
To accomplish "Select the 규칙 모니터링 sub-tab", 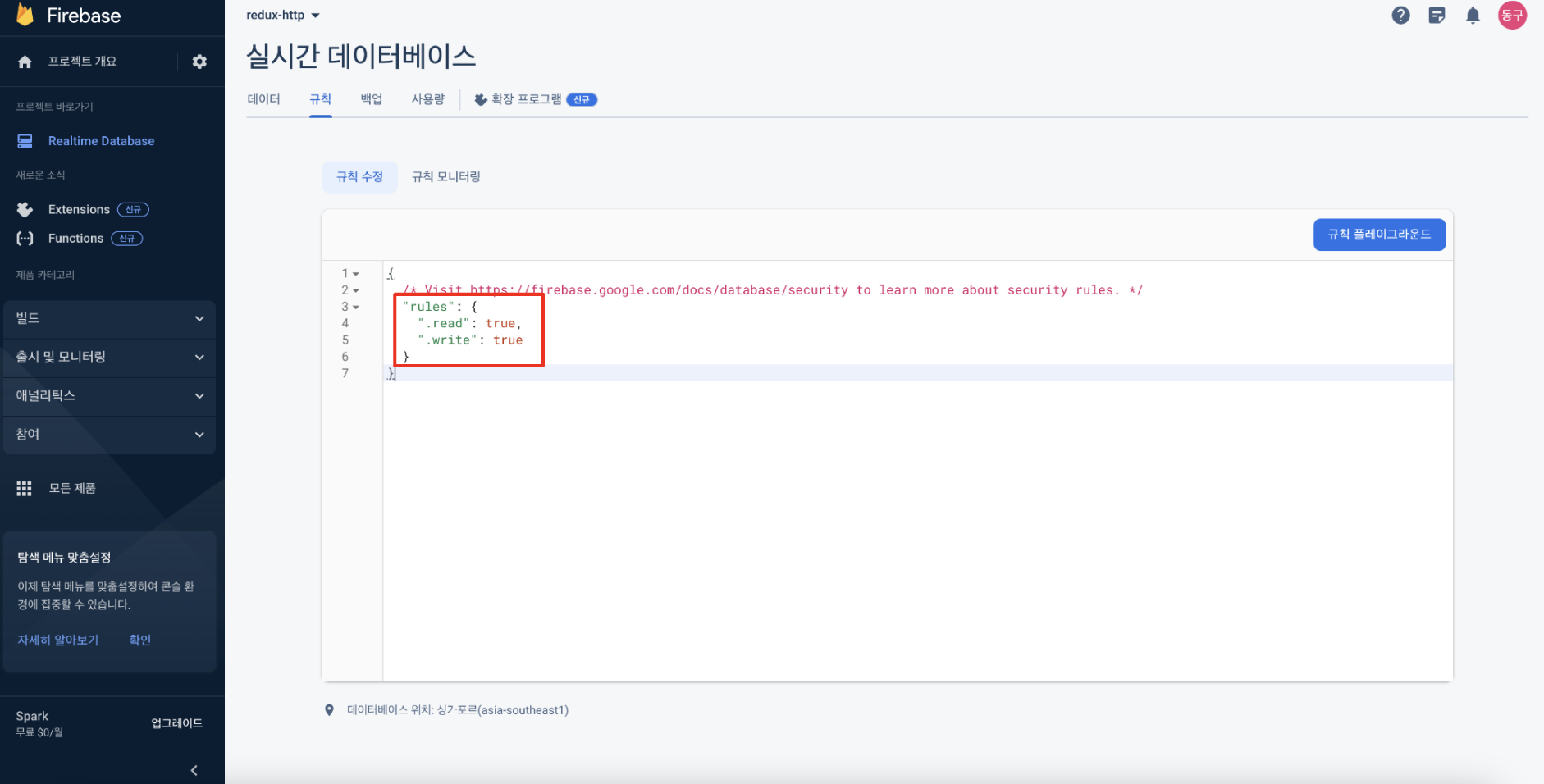I will [x=446, y=176].
